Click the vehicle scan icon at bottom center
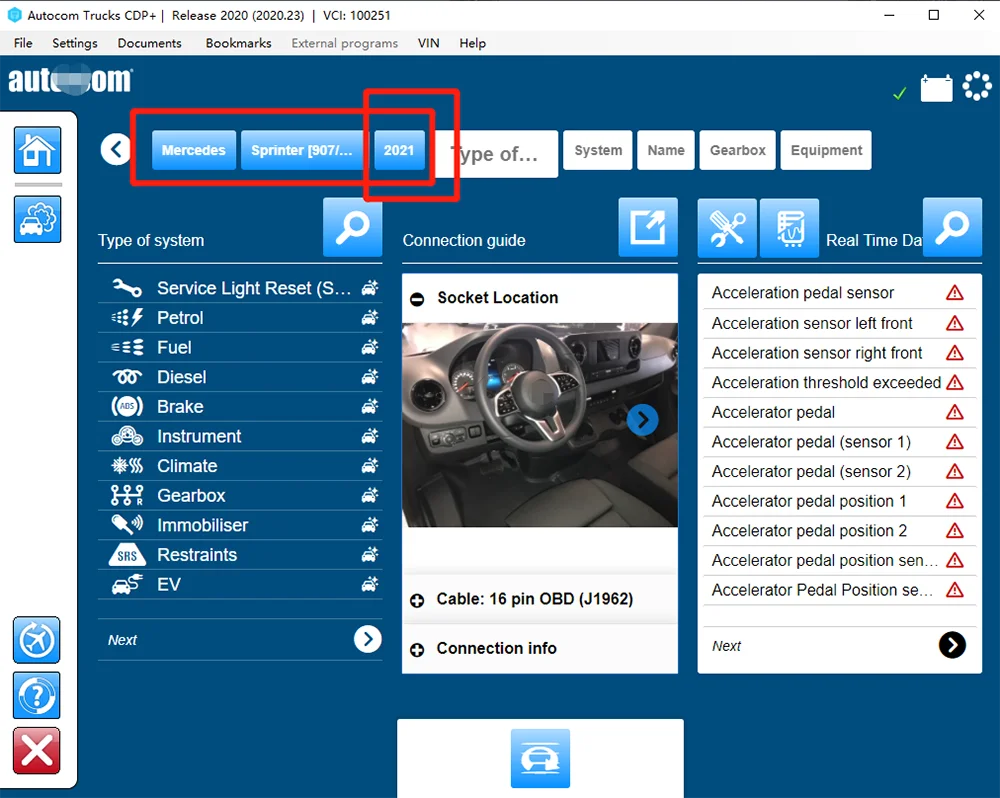 540,758
